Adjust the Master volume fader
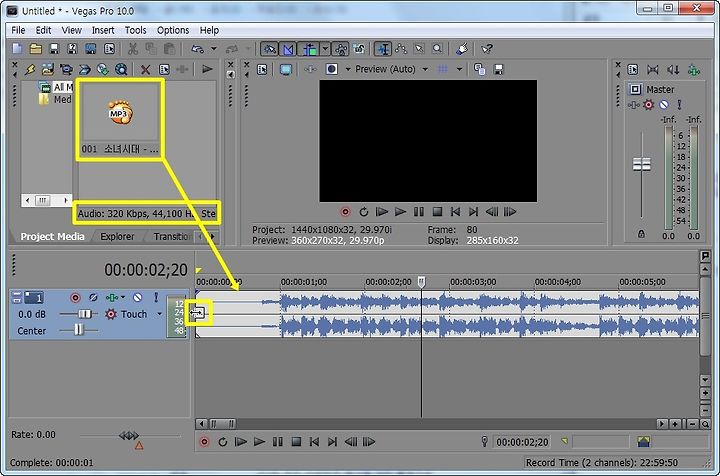 coord(641,164)
